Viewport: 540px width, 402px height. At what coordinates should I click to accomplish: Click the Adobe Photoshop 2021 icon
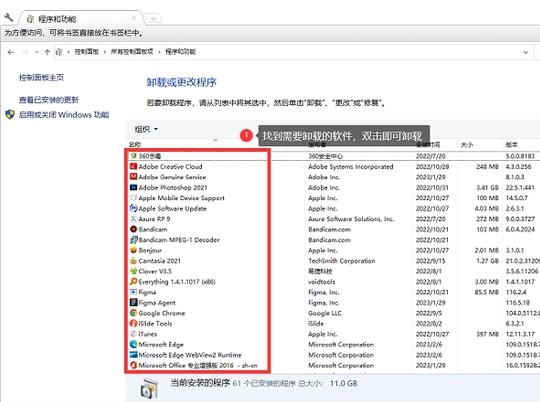point(133,187)
